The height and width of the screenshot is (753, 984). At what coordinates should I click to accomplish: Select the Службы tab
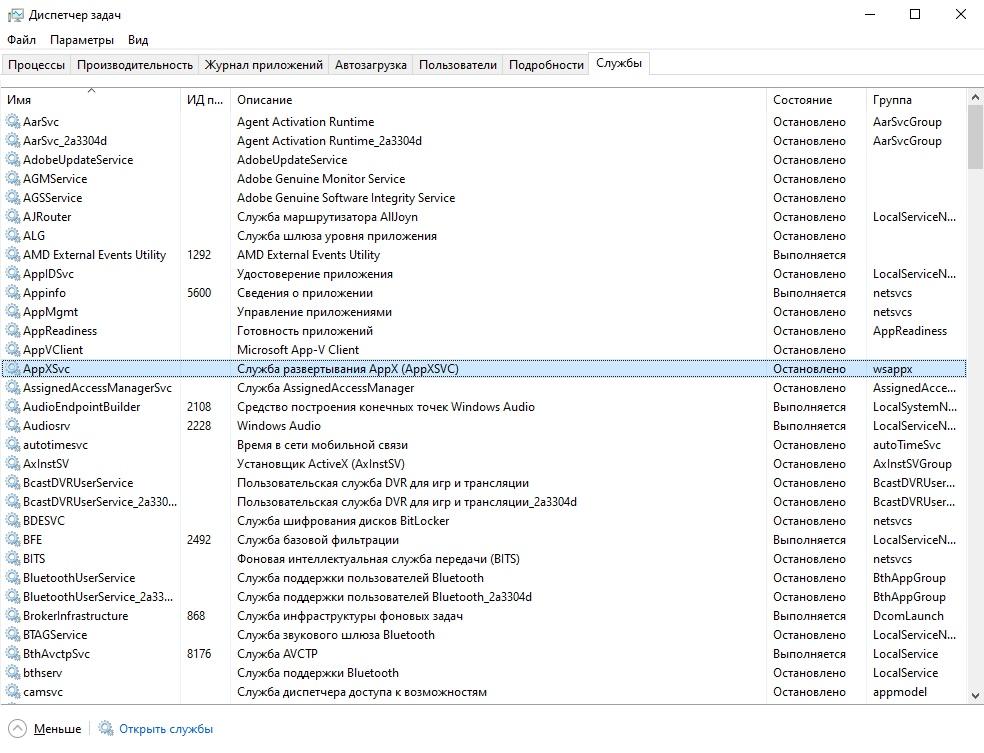tap(619, 63)
